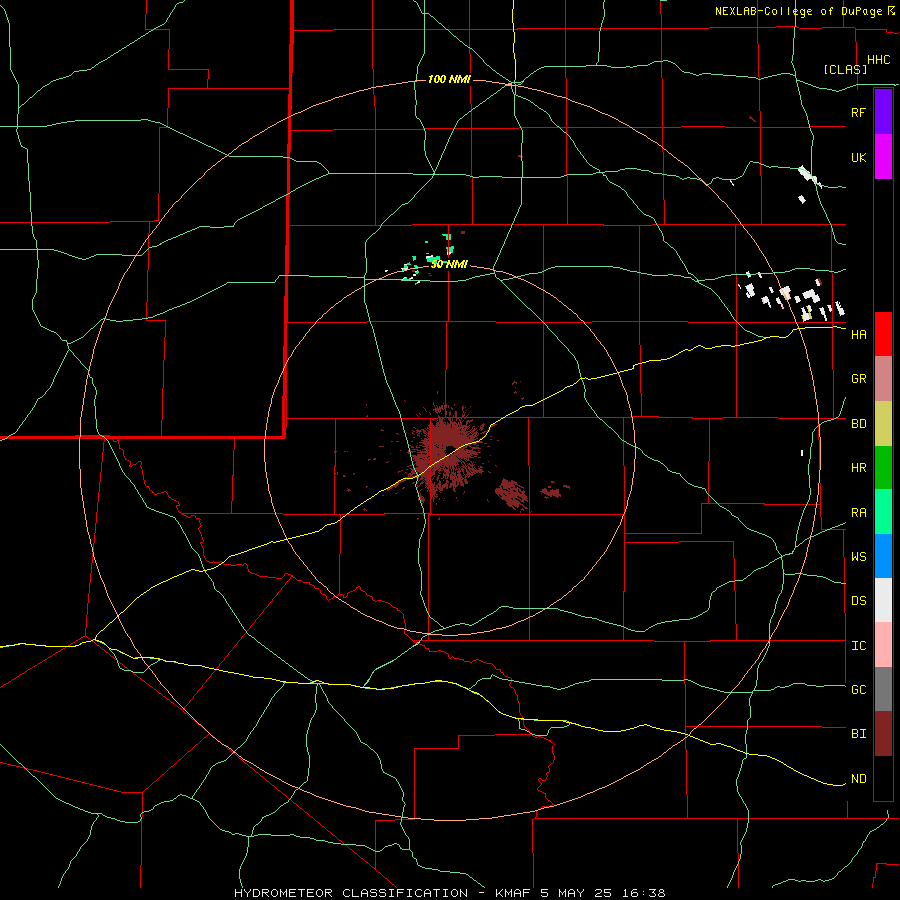This screenshot has width=900, height=900.
Task: Click the IC pink legend swatch
Action: pos(883,645)
